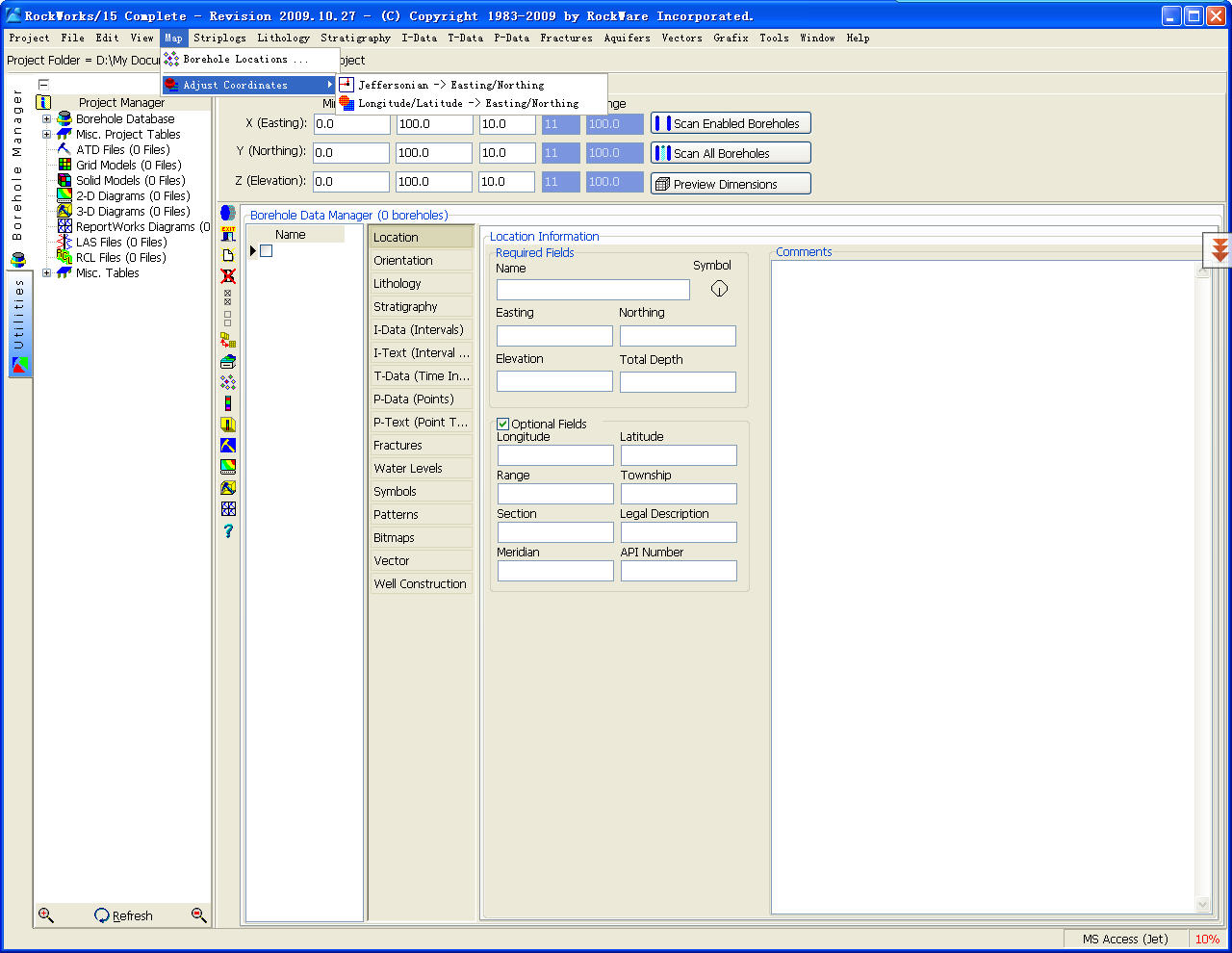Click the Project Manager info icon
Viewport: 1232px width, 953px height.
tap(43, 102)
